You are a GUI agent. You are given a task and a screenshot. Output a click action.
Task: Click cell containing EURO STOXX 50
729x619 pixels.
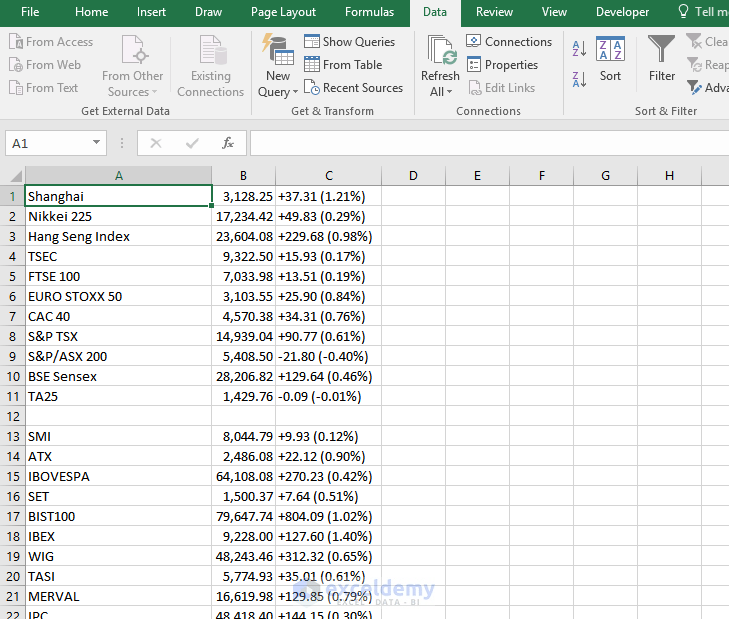[x=119, y=296]
